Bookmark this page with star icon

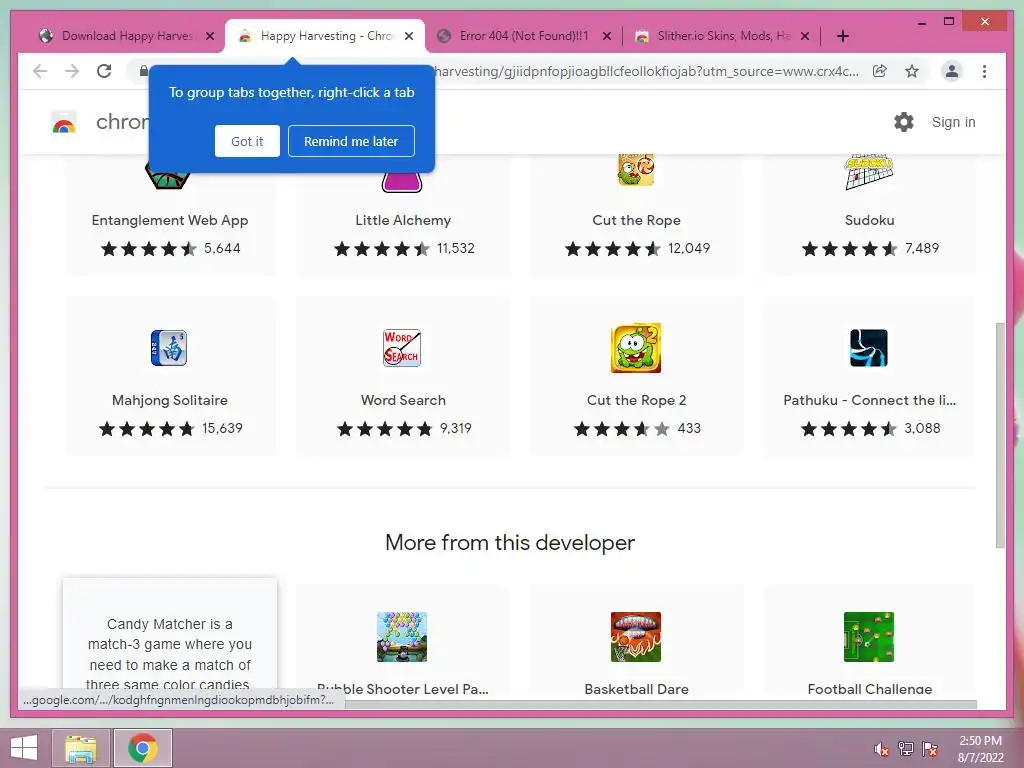pyautogui.click(x=912, y=71)
